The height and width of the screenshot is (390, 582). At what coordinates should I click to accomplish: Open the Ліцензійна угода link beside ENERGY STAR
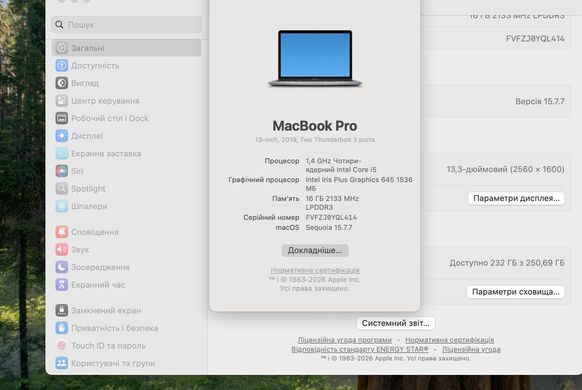point(471,349)
